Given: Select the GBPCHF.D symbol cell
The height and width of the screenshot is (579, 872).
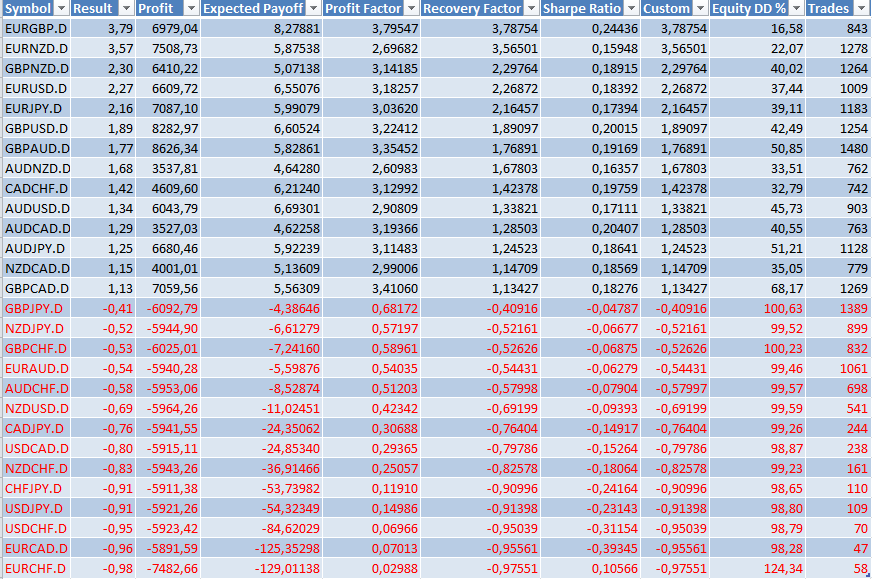Looking at the screenshot, I should pyautogui.click(x=36, y=349).
